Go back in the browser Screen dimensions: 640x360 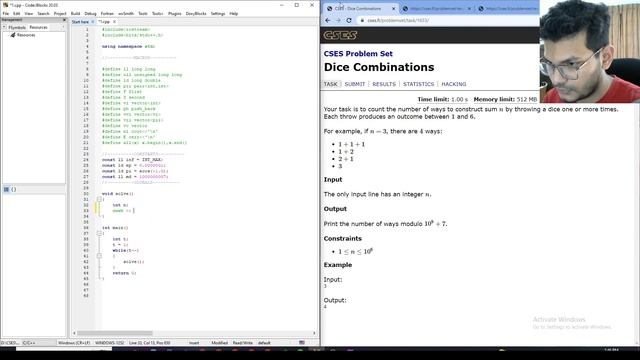[x=328, y=20]
